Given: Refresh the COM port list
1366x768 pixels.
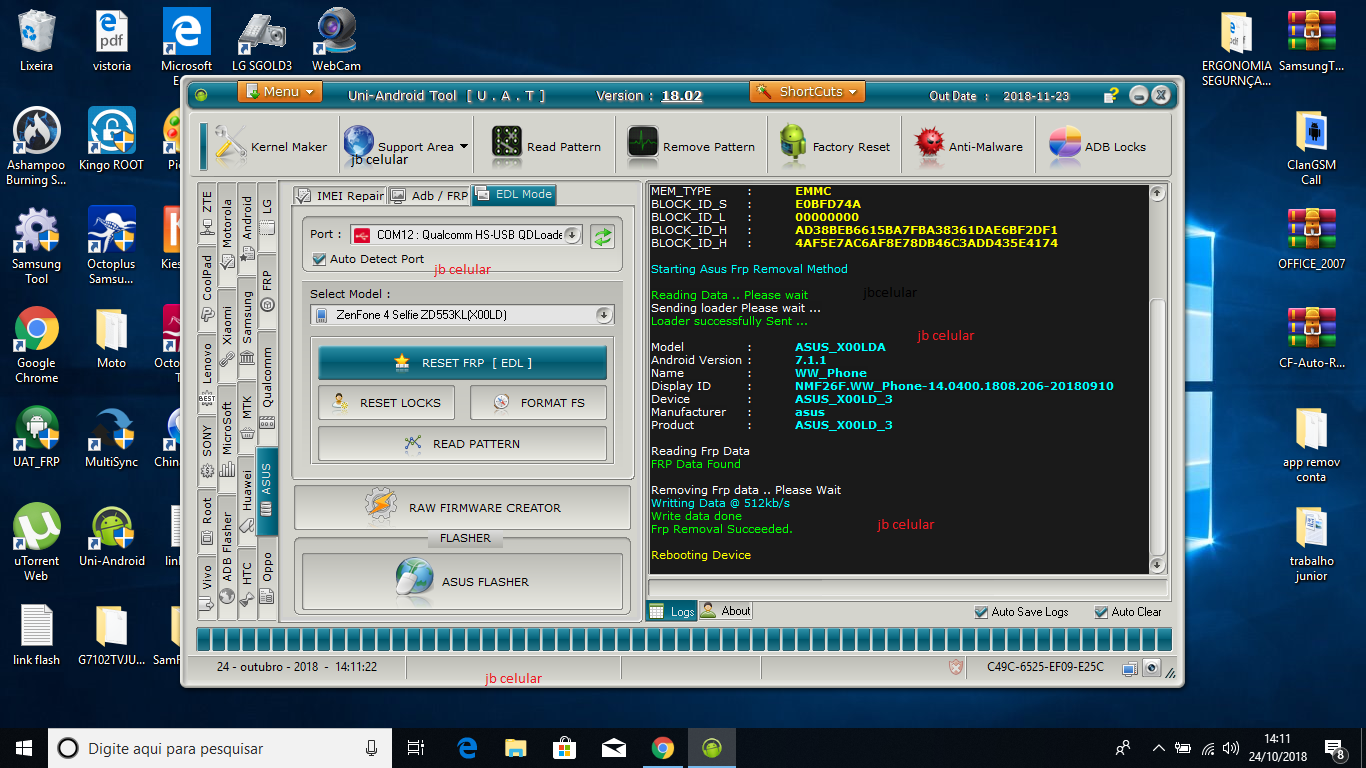Looking at the screenshot, I should click(602, 236).
